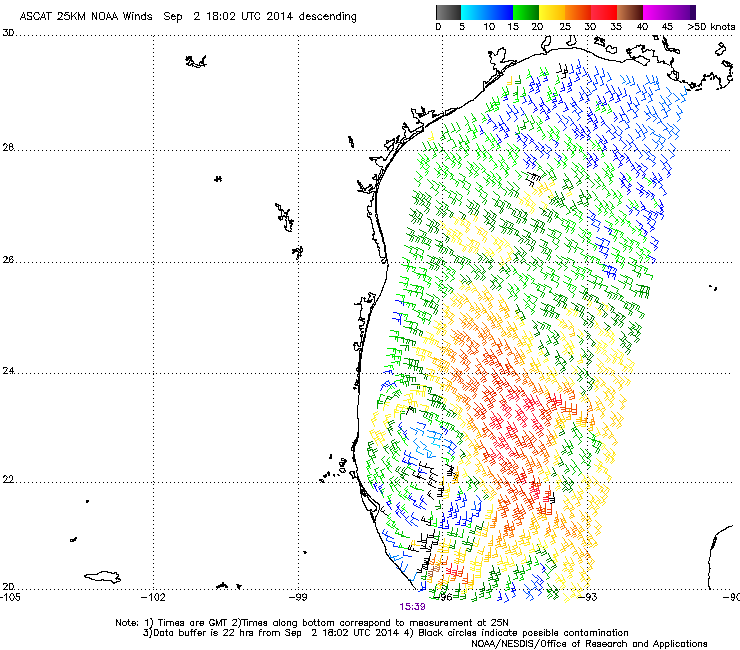Click the green 15–20 knot legend swatch

(x=526, y=12)
